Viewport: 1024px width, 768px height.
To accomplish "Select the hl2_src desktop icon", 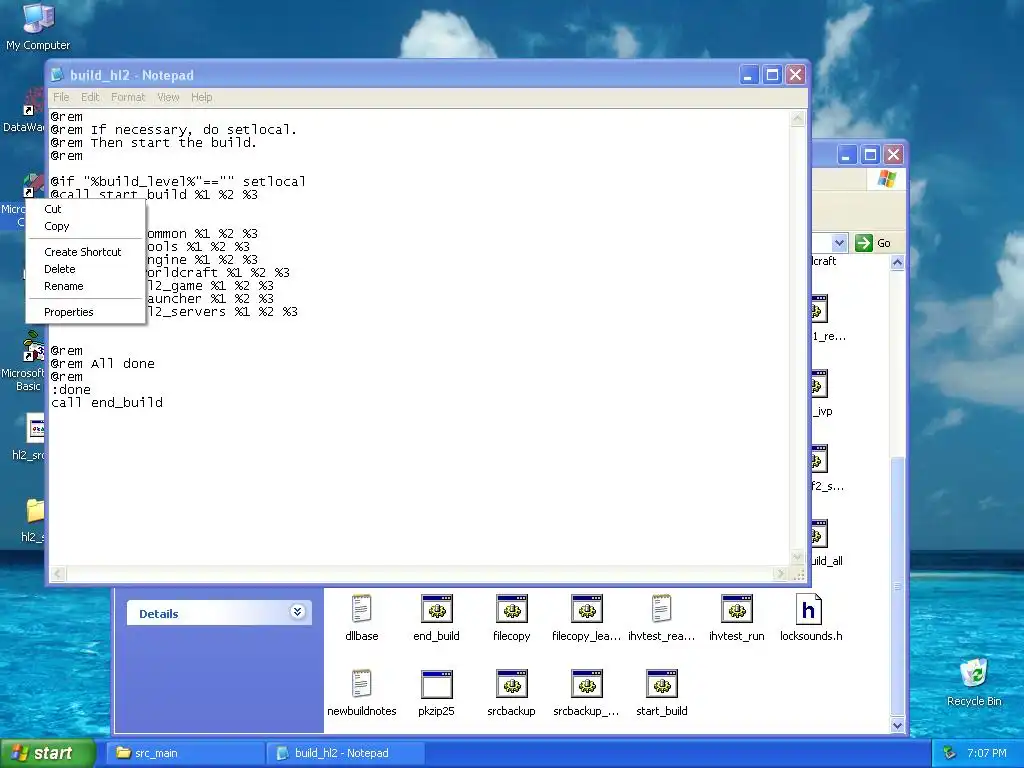I will pyautogui.click(x=27, y=438).
